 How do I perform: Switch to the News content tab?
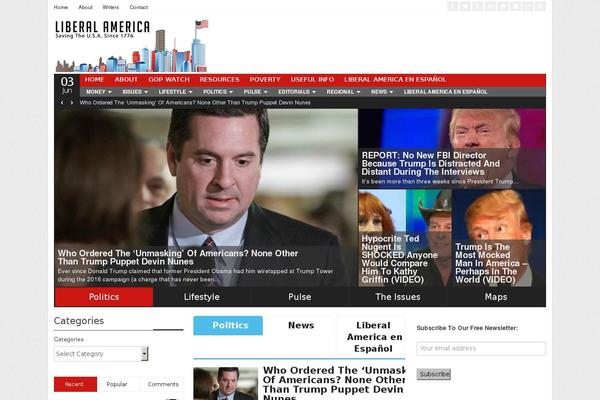(301, 325)
